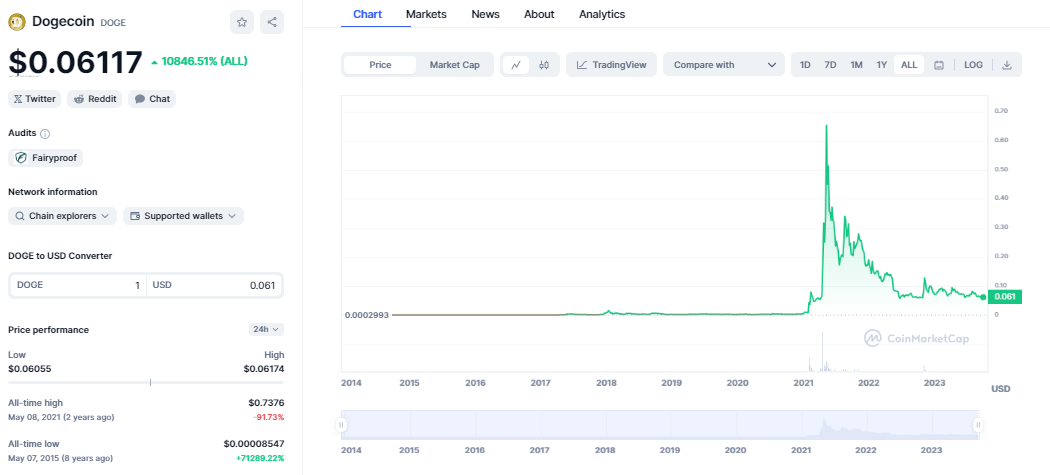The image size is (1050, 475).
Task: Switch to the Chart tab
Action: 368,14
